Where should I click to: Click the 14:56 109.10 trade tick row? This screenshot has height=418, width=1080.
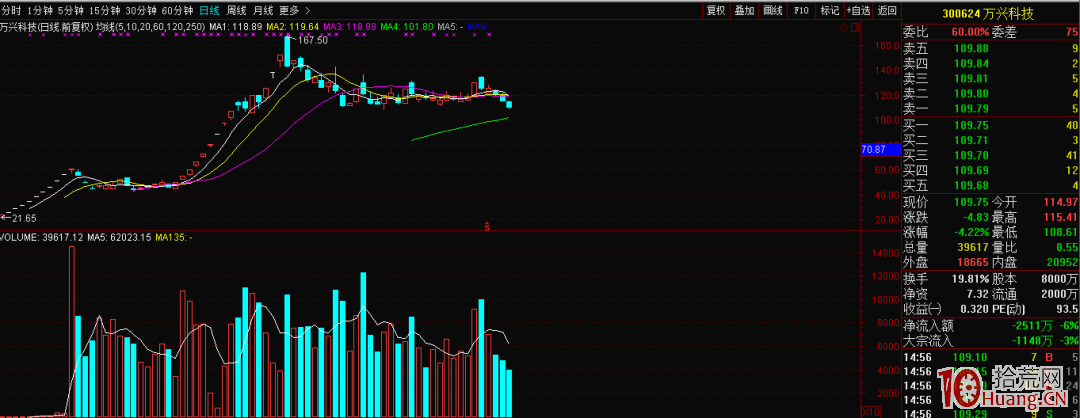click(x=991, y=357)
